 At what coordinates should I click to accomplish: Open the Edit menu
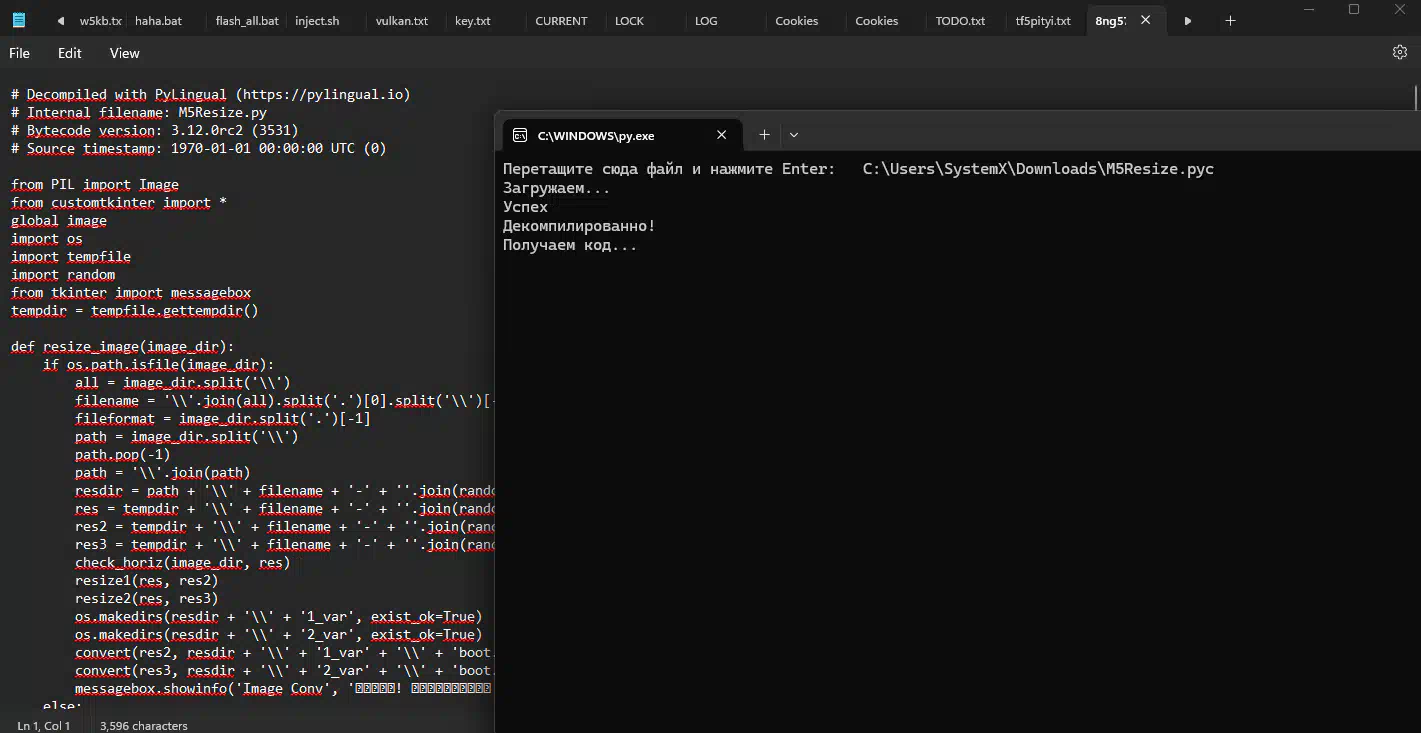point(70,53)
